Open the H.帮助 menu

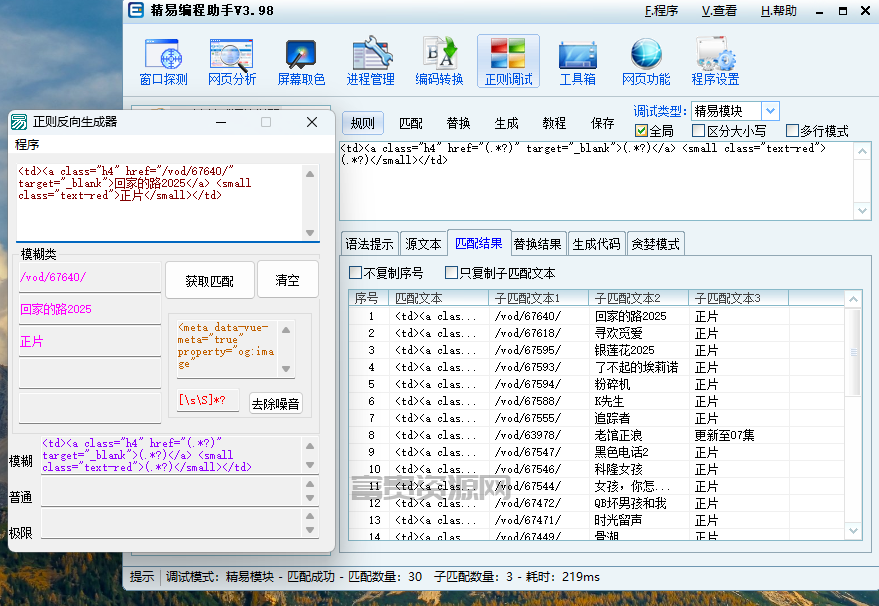tap(779, 11)
